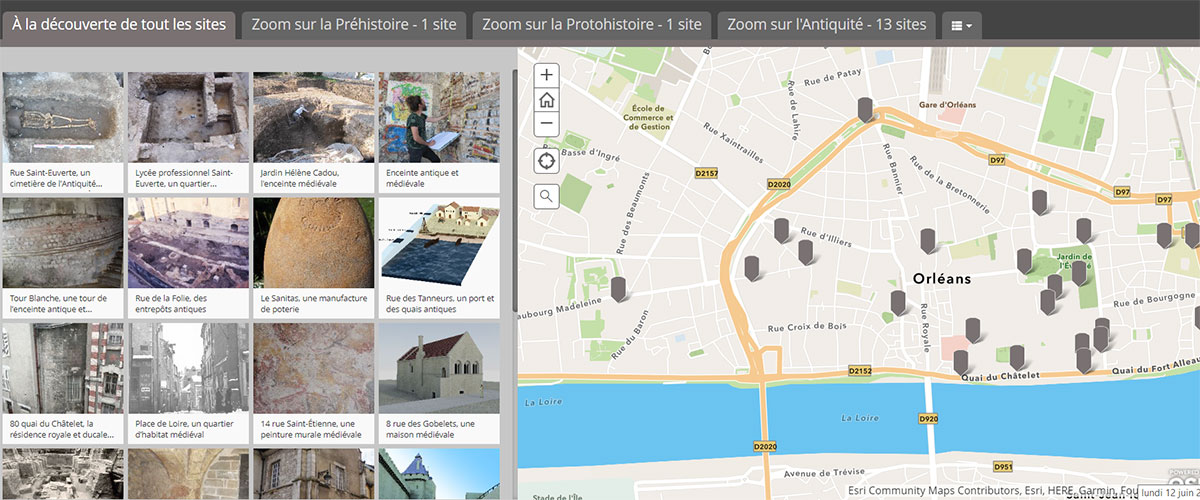1200x500 pixels.
Task: Select the map marker at Rue de Patay junction
Action: 866,110
